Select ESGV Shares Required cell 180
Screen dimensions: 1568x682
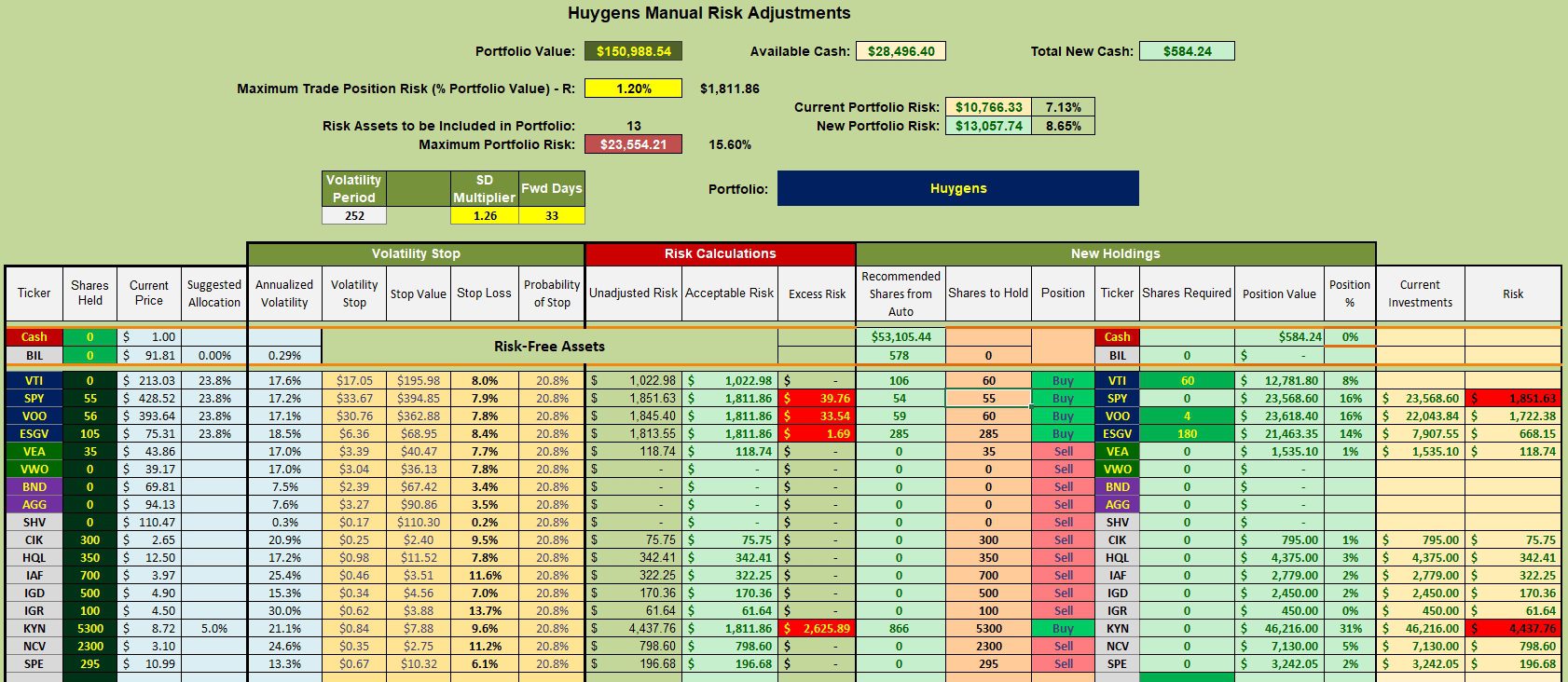tap(1187, 433)
